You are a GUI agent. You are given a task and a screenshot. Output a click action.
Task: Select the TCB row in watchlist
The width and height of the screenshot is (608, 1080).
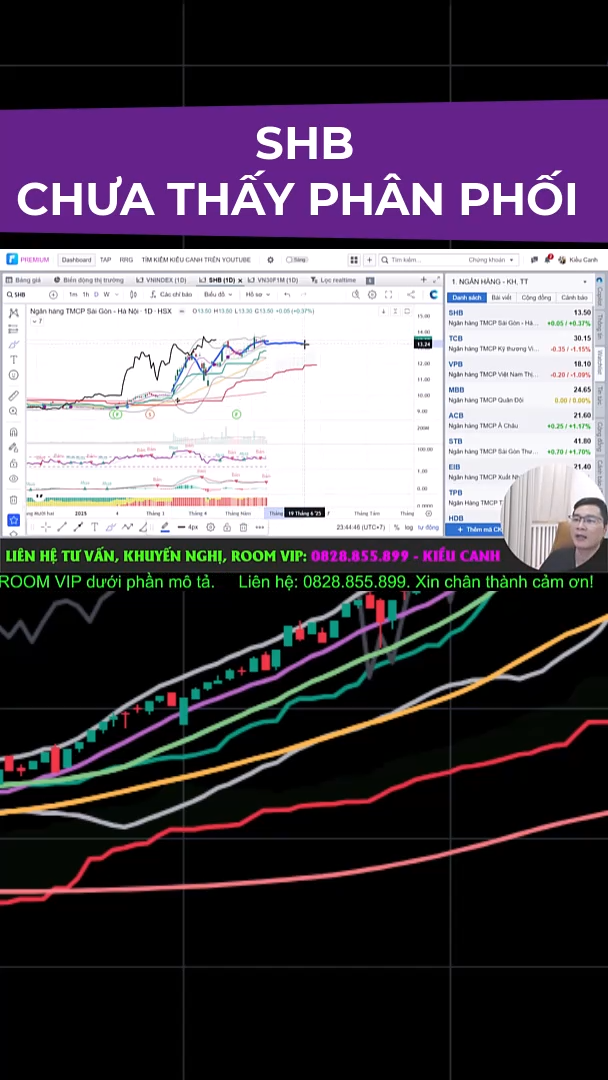point(520,343)
